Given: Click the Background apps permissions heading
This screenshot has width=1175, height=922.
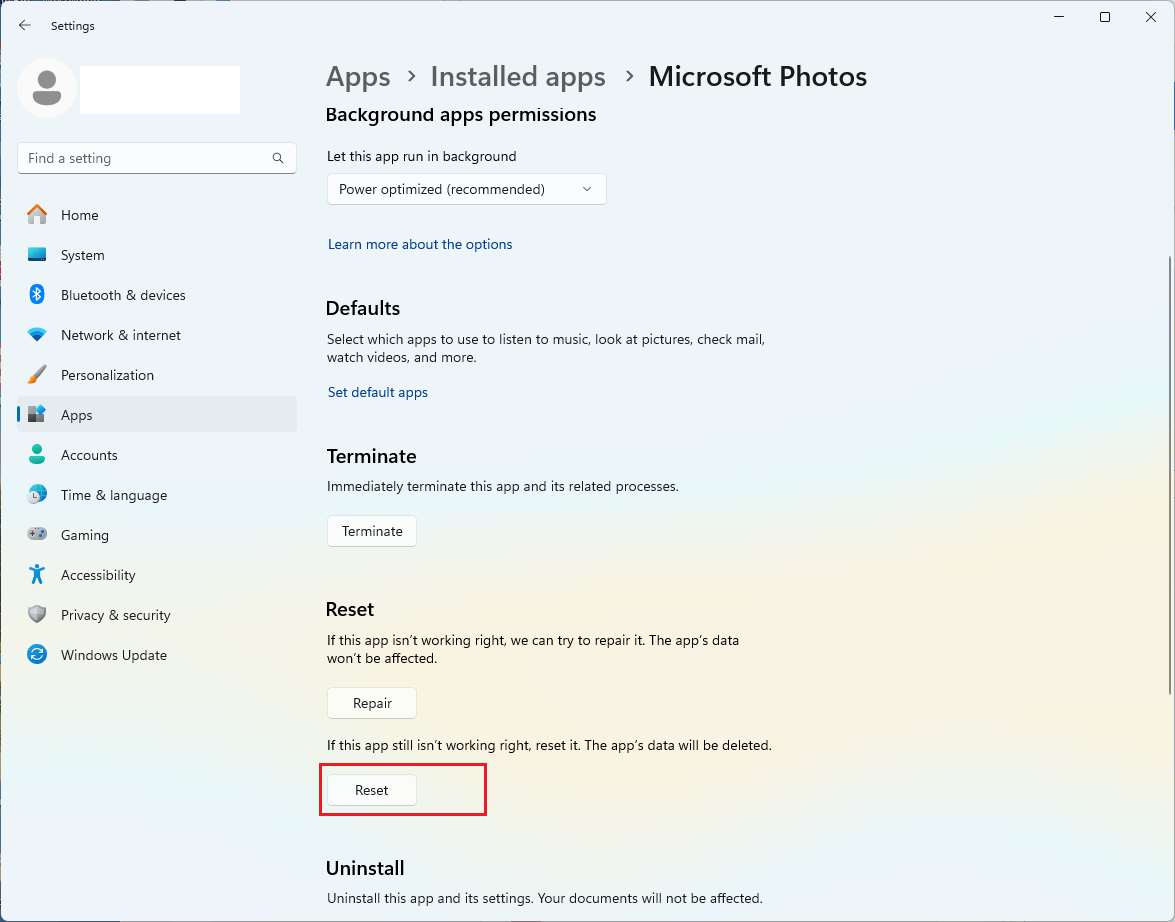Looking at the screenshot, I should pyautogui.click(x=461, y=115).
